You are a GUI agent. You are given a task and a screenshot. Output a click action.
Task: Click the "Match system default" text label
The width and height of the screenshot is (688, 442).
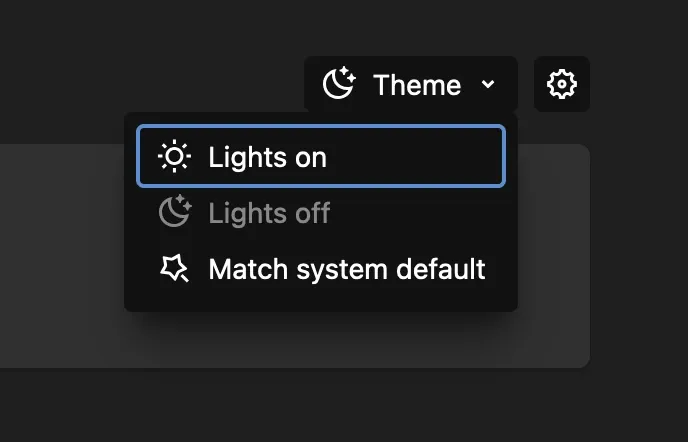(x=347, y=269)
